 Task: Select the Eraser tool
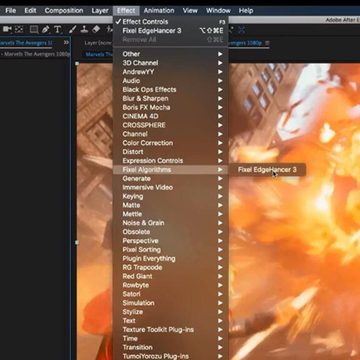[96, 30]
